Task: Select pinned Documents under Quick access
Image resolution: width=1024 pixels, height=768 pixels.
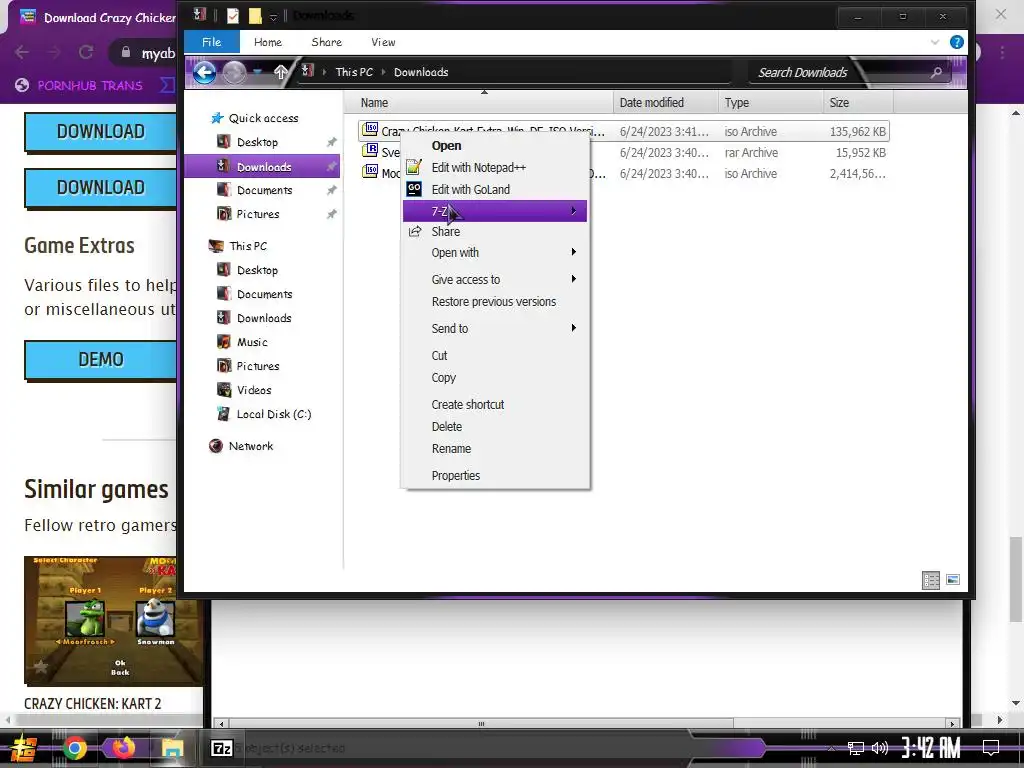Action: click(264, 190)
